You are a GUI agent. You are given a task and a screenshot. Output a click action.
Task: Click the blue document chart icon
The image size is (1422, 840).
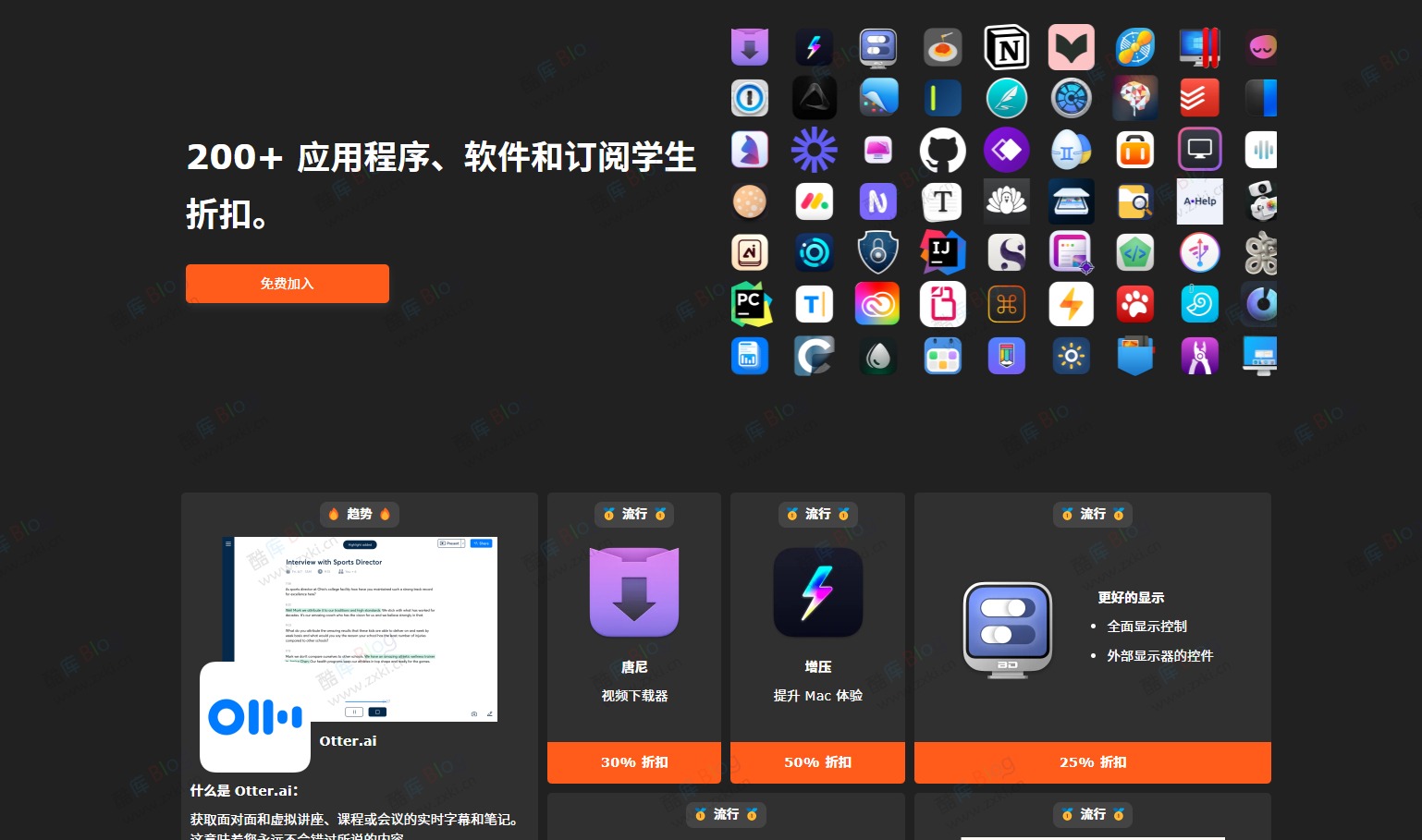click(750, 356)
